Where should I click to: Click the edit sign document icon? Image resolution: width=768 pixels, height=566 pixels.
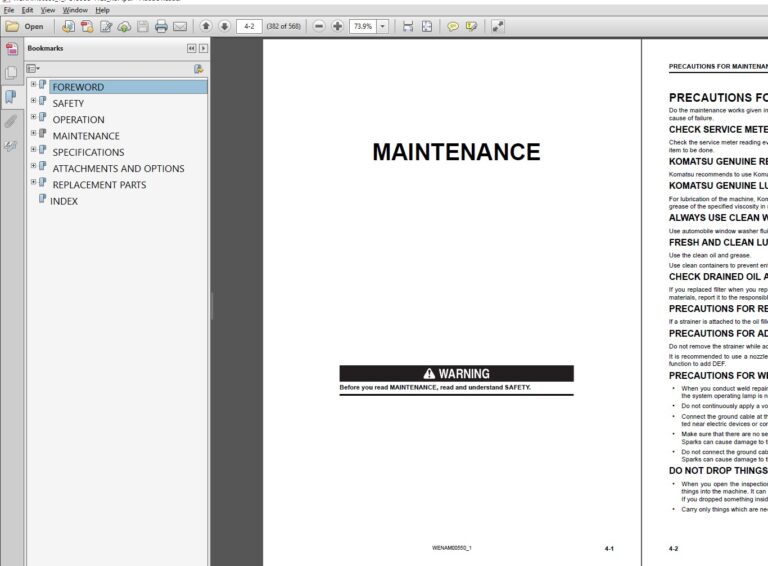[106, 26]
